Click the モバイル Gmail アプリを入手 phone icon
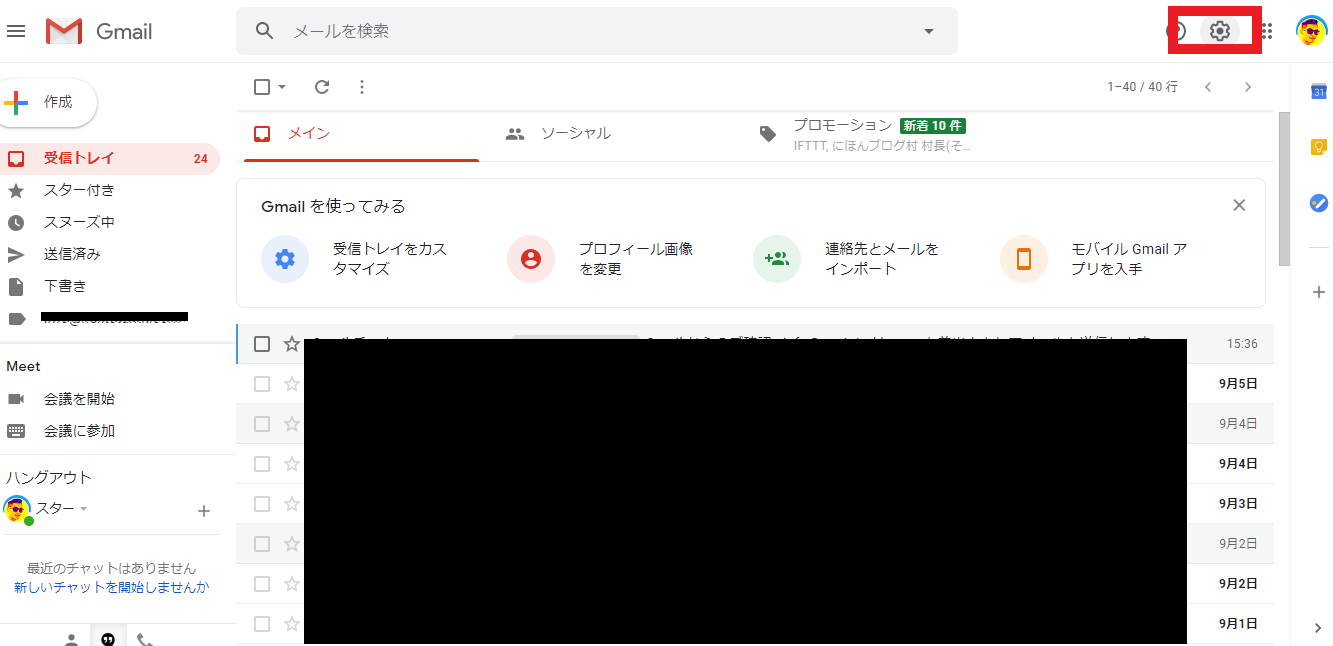 coord(1024,259)
